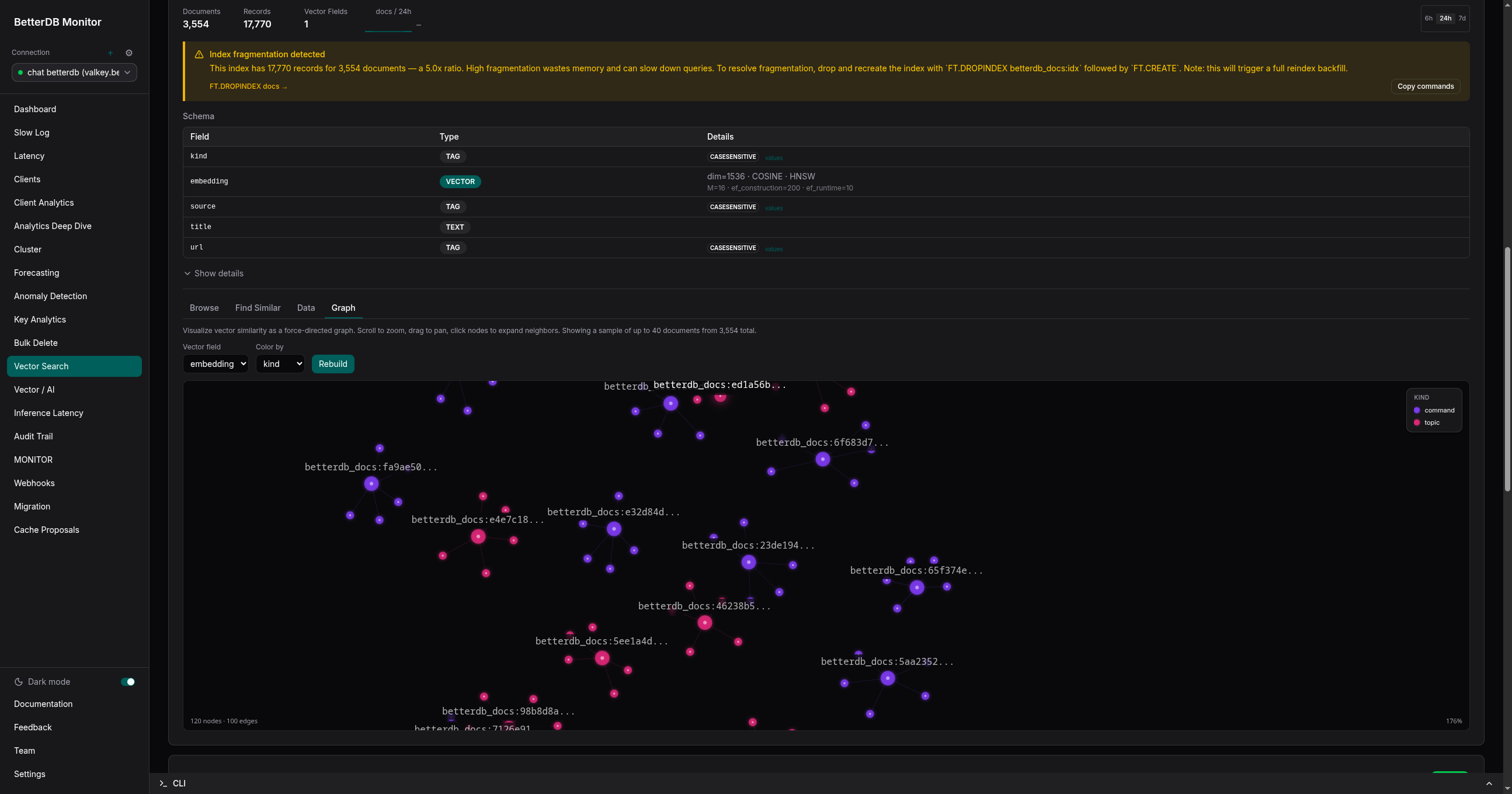Open the FT.DROPINDEX docs link
This screenshot has height=794, width=1512.
[248, 86]
